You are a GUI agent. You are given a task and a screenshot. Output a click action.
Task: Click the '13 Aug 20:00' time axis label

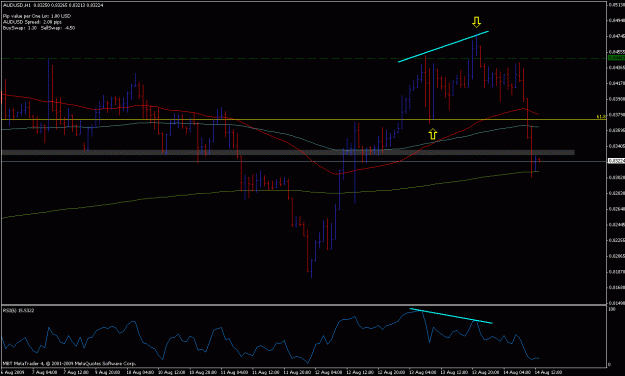click(x=485, y=372)
